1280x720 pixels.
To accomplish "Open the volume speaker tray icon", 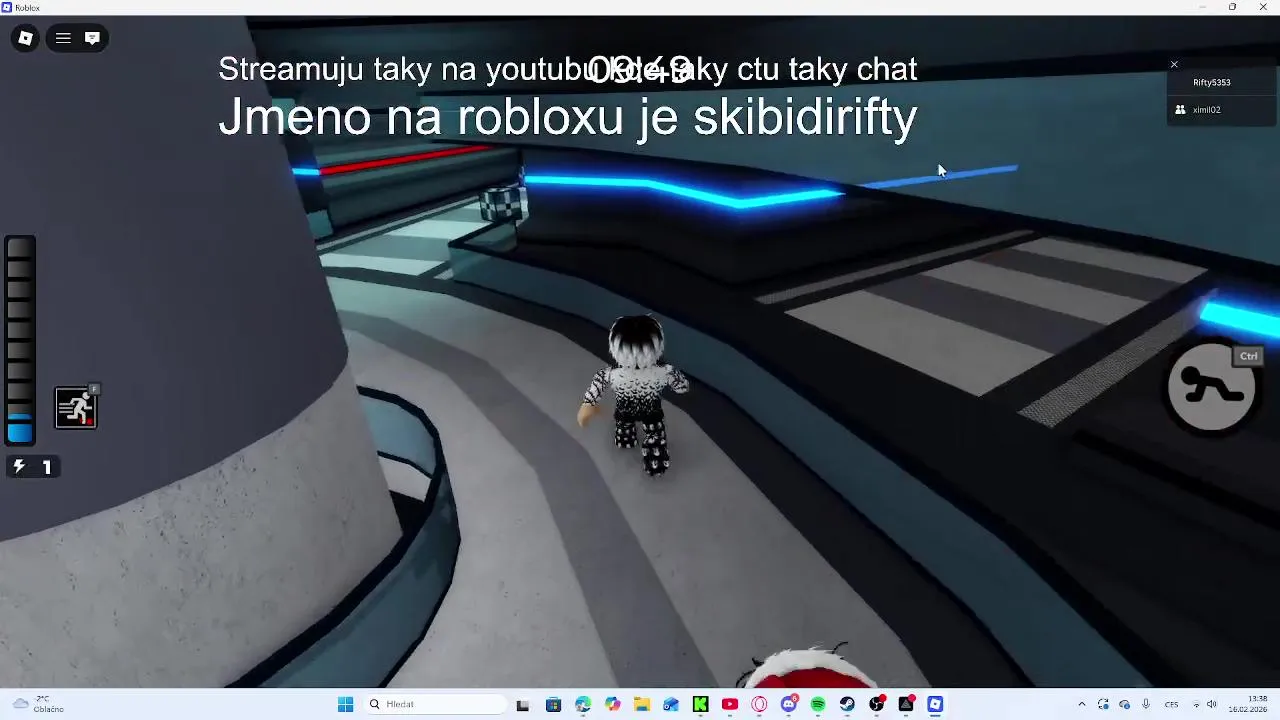I will coord(1212,705).
